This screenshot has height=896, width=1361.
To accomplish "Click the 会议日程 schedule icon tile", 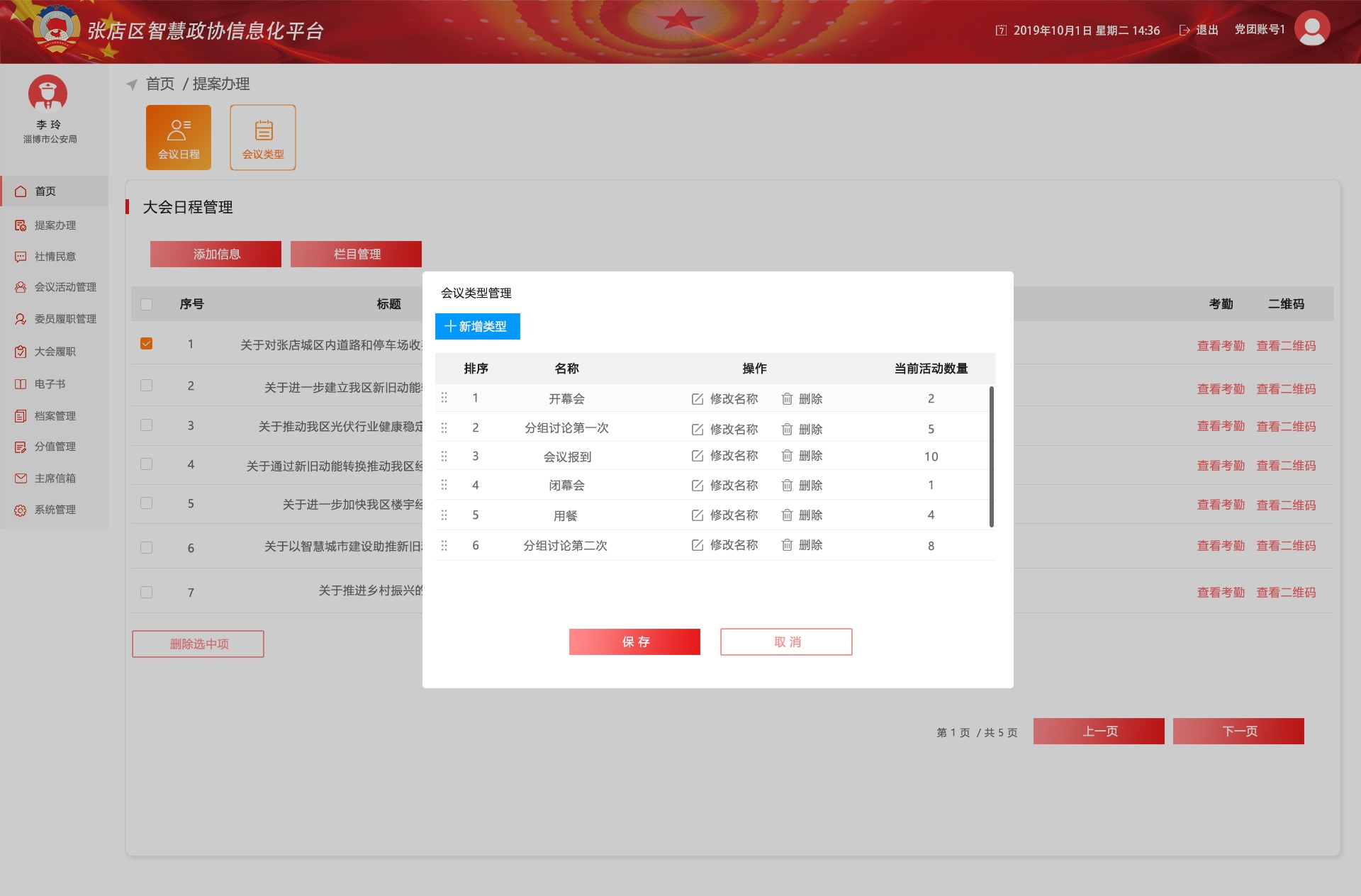I will 179,138.
